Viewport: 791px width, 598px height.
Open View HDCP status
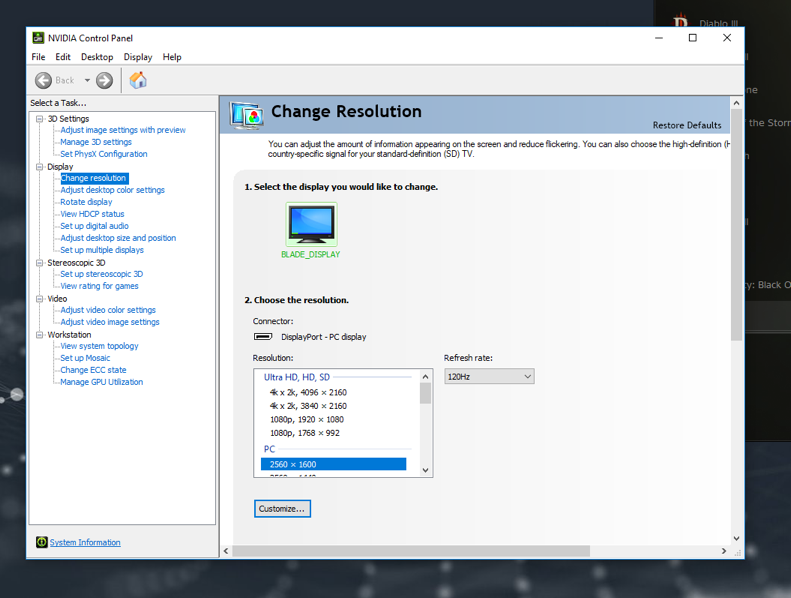point(92,214)
